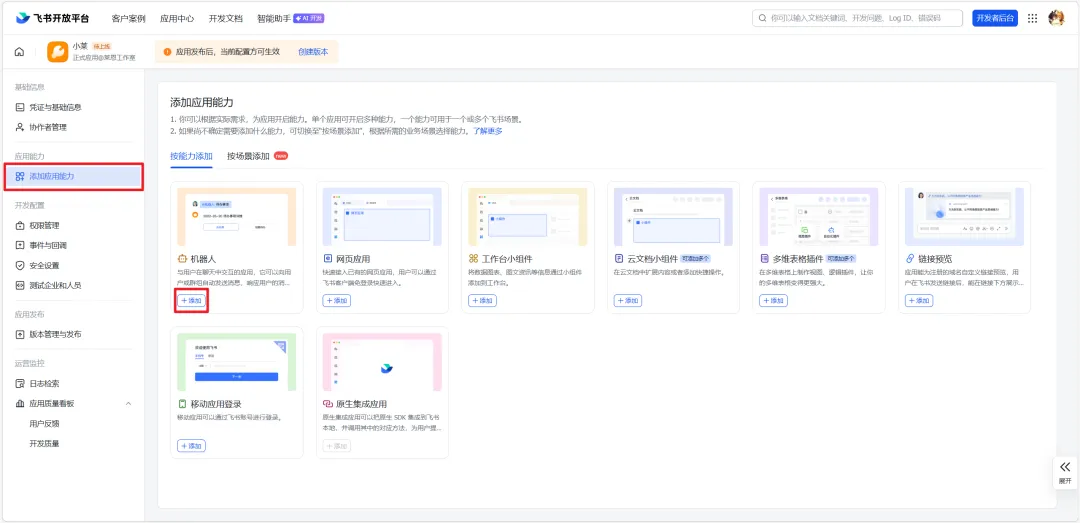Click the orange 小莱 app icon
1080x523 pixels.
pos(57,52)
